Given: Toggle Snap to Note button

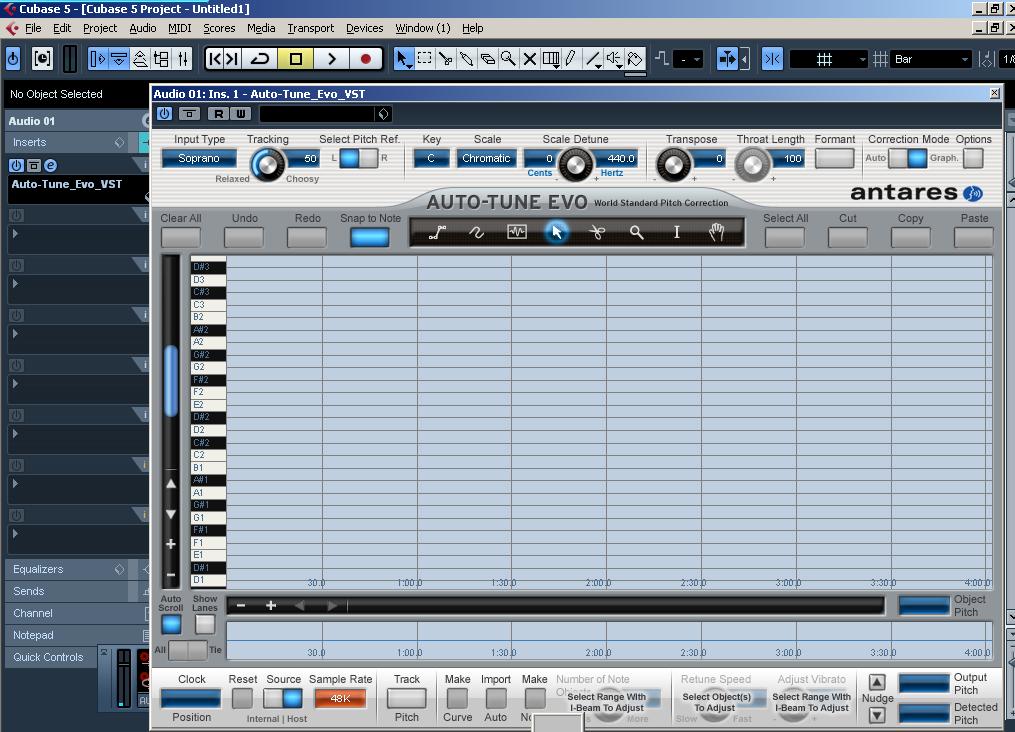Looking at the screenshot, I should click(x=369, y=237).
